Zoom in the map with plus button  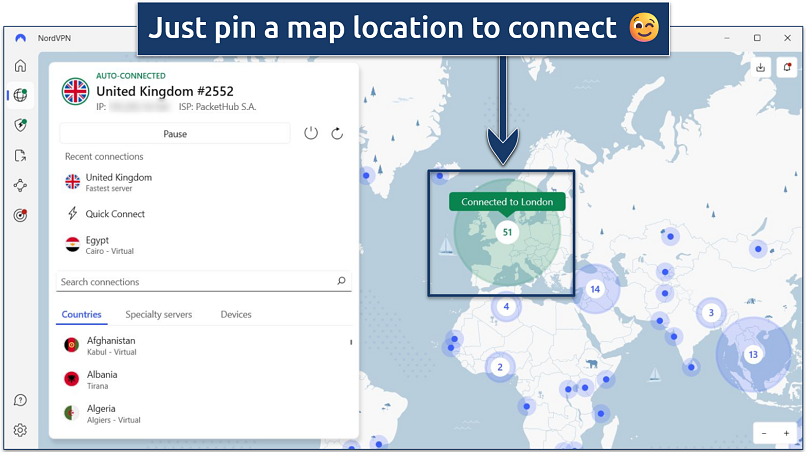(x=787, y=433)
